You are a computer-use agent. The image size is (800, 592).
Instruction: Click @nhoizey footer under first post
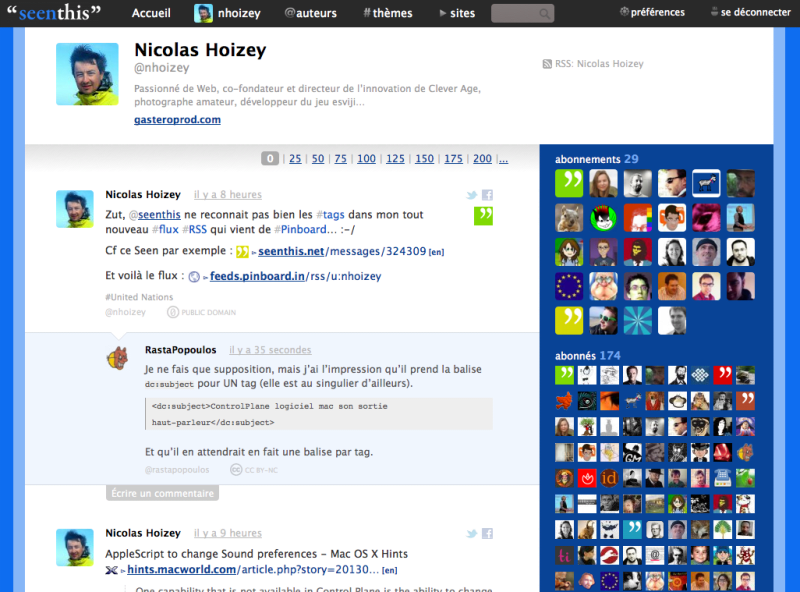tap(126, 312)
